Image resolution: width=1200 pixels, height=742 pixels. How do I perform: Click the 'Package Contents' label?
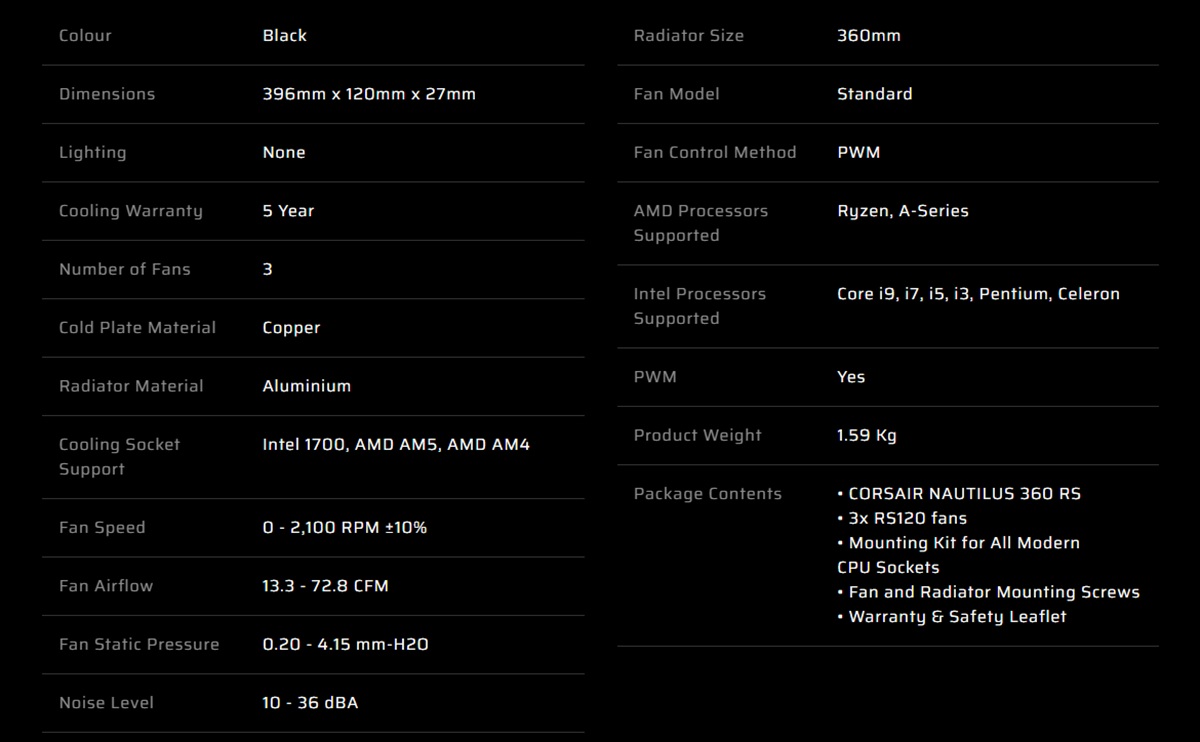click(x=708, y=494)
